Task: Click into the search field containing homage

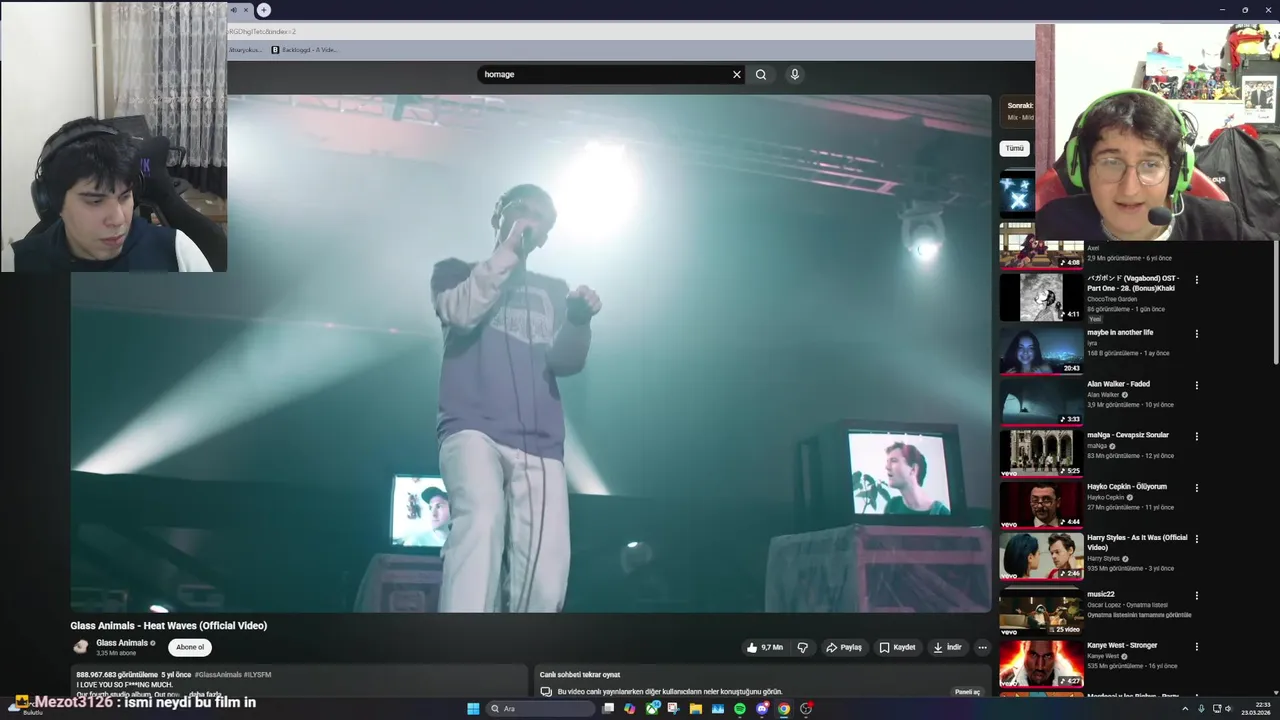Action: click(x=604, y=74)
